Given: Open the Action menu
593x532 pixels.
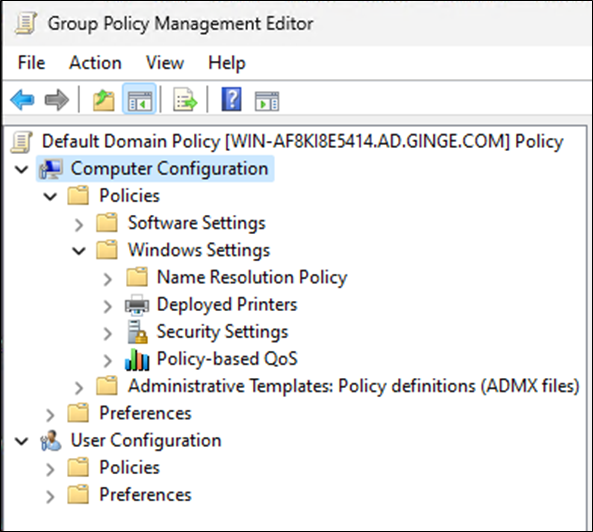Looking at the screenshot, I should click(x=95, y=63).
